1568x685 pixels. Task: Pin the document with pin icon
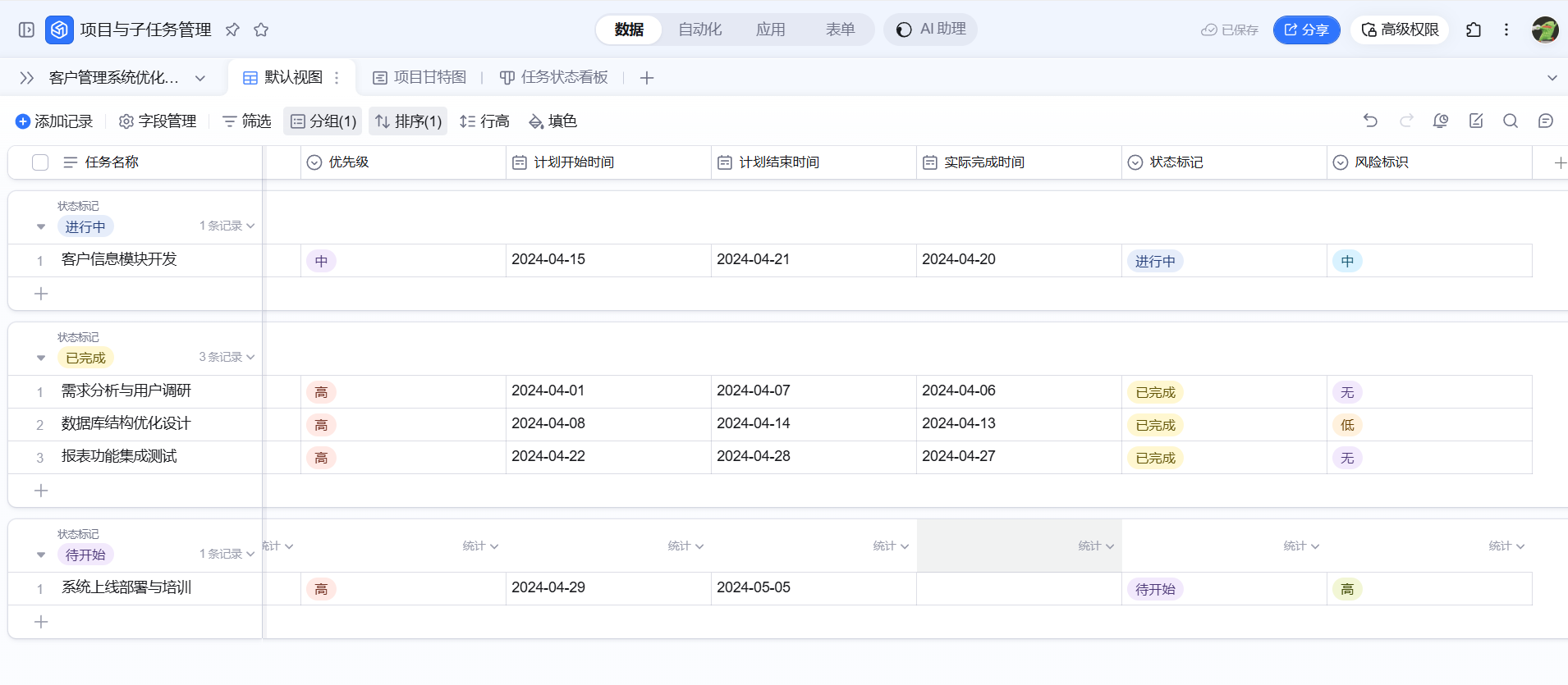pos(232,30)
